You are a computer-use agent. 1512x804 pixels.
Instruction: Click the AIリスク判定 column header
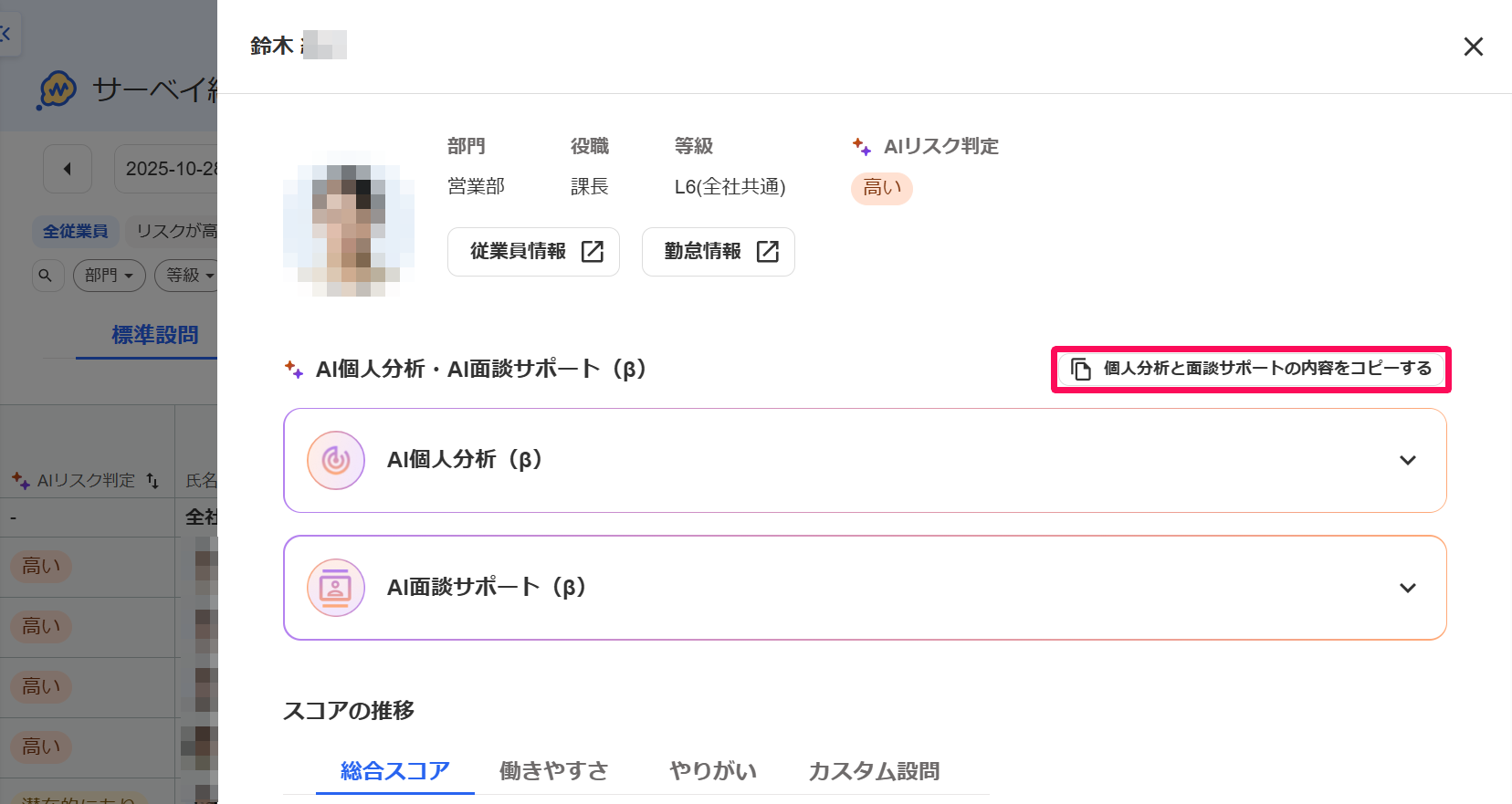(86, 480)
